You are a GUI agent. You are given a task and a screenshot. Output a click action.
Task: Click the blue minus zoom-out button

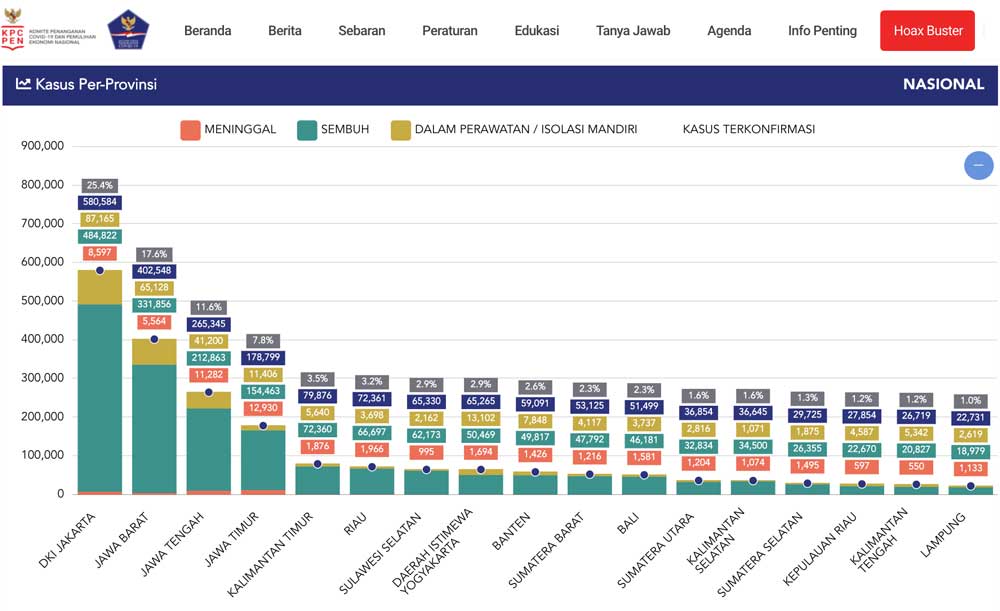pos(978,165)
